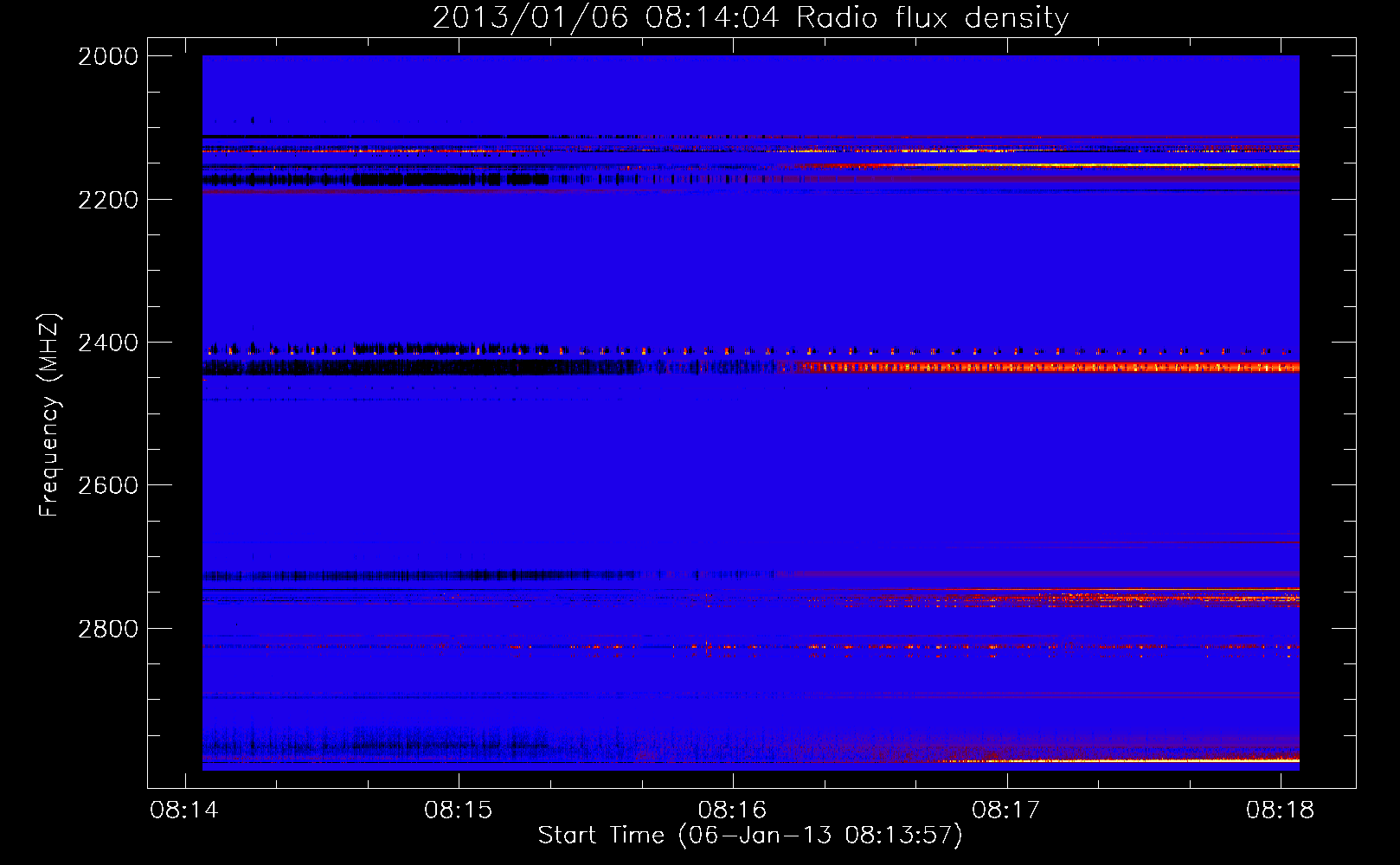Click the 08:17 time tick label
This screenshot has height=865, width=1400.
[1006, 811]
